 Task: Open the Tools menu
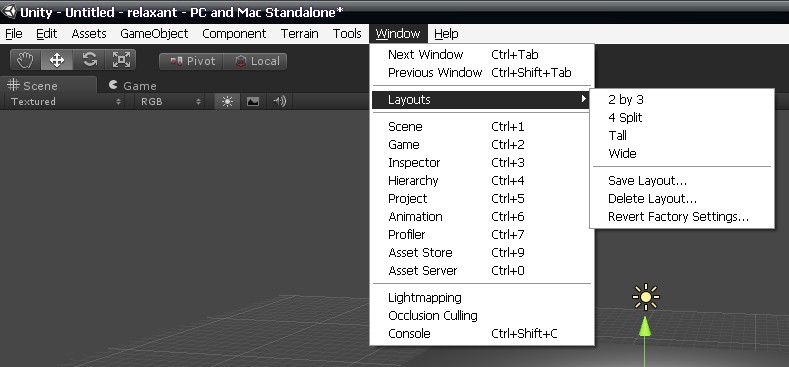[x=347, y=34]
